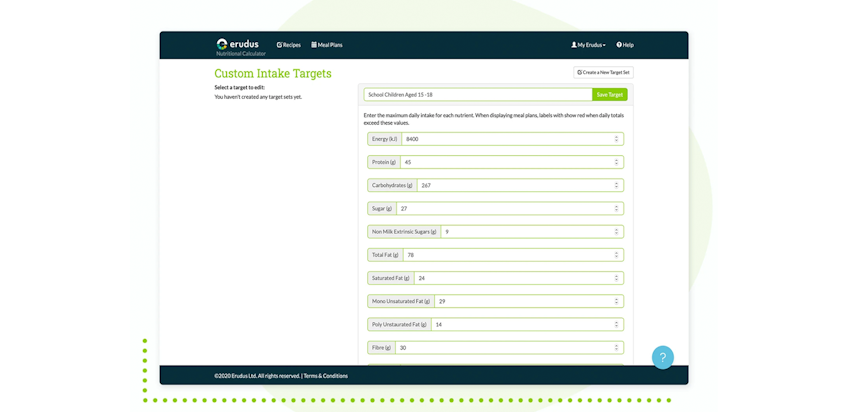Open the Recipes menu item
This screenshot has height=412, width=858.
[x=289, y=45]
